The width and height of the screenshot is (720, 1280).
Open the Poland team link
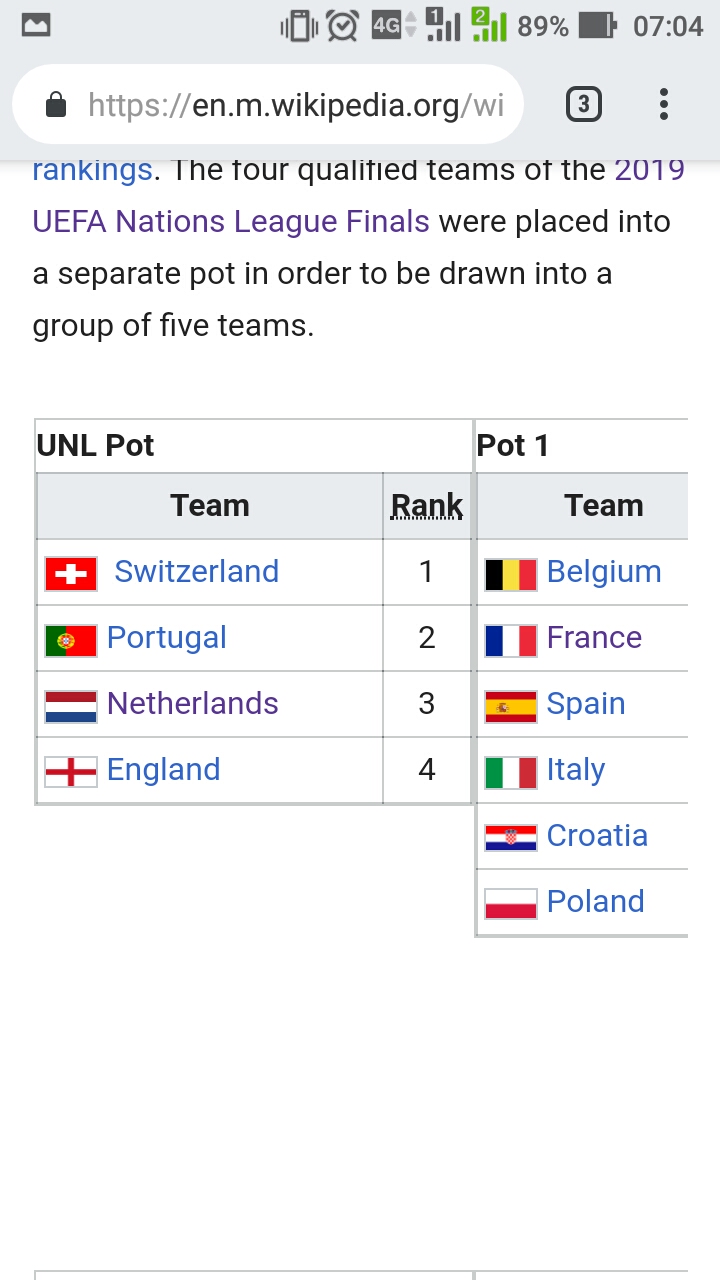(595, 902)
